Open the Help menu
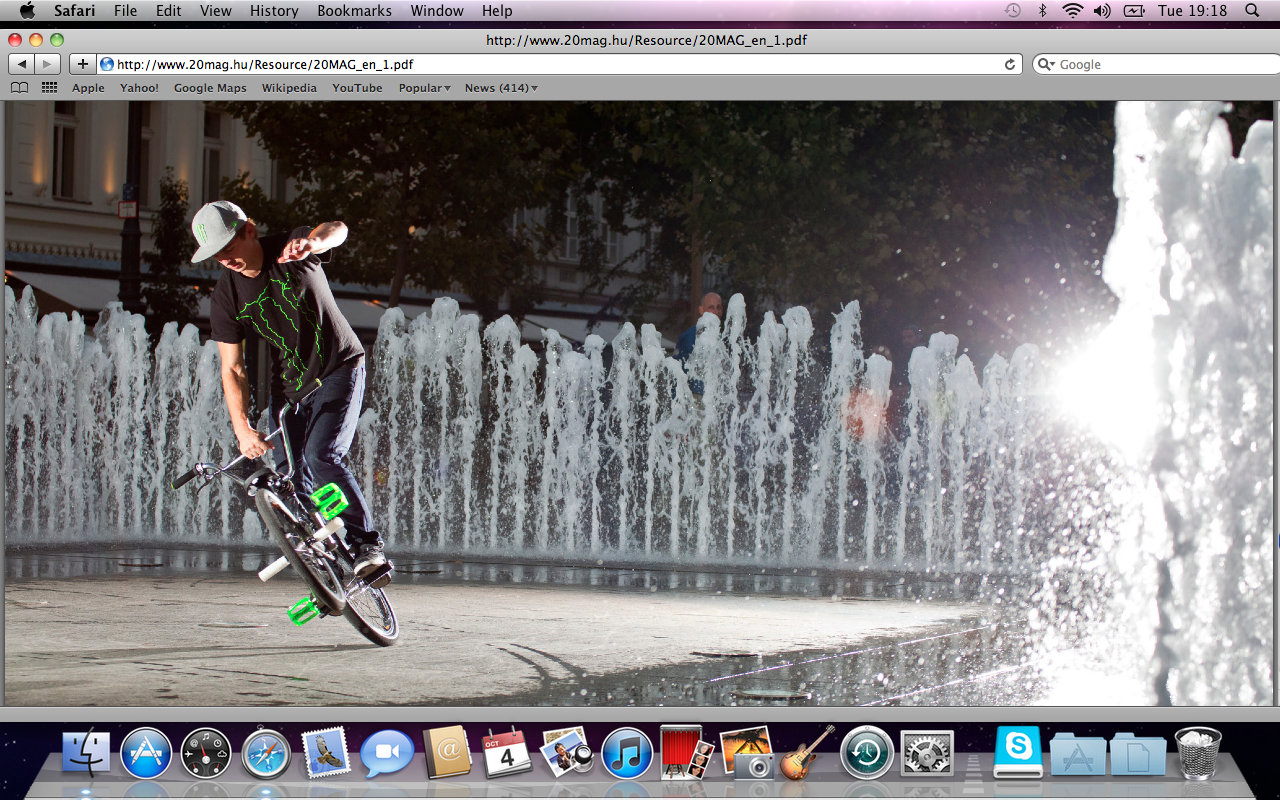Viewport: 1280px width, 800px height. point(497,10)
